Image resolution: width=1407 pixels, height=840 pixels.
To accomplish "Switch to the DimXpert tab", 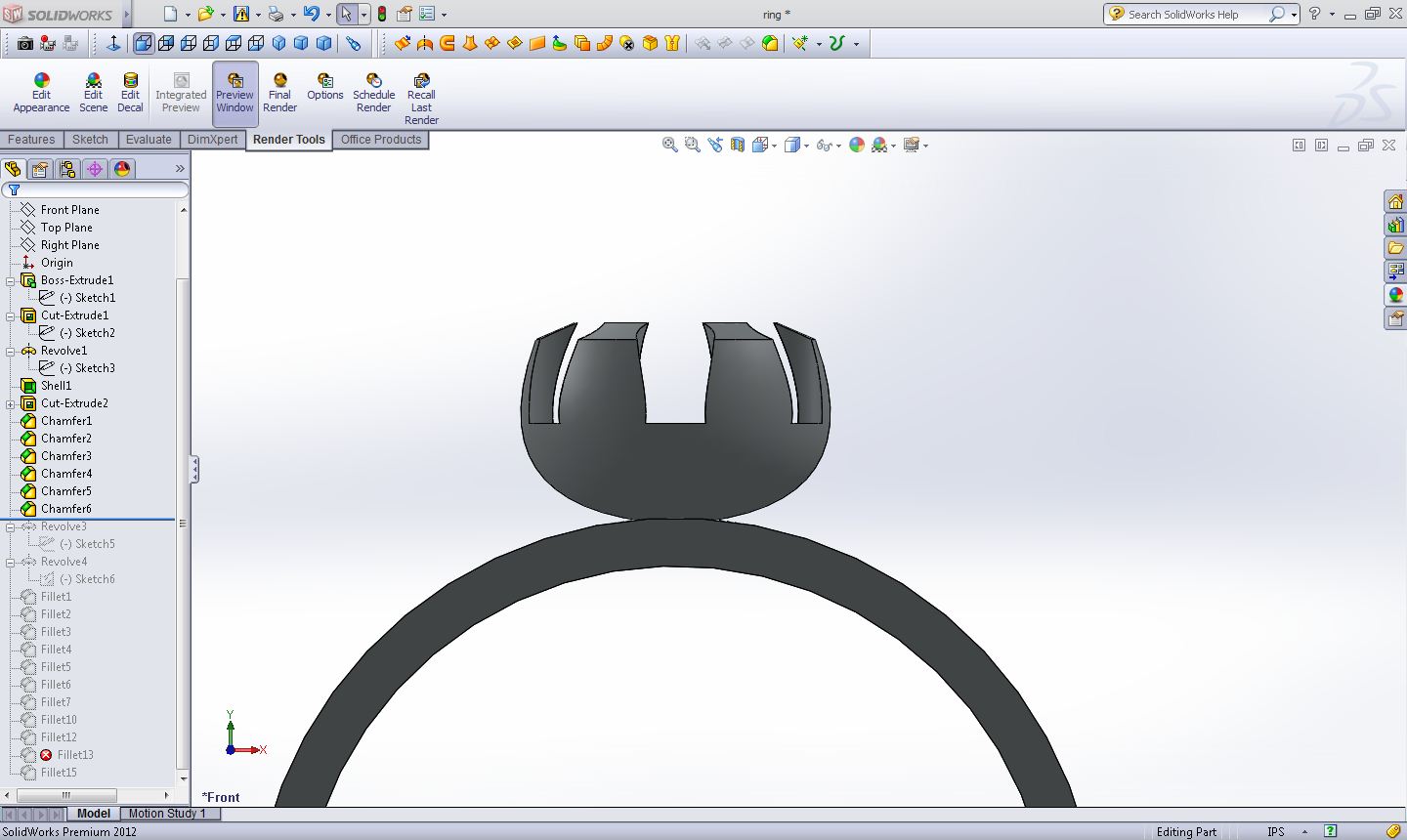I will pos(213,140).
